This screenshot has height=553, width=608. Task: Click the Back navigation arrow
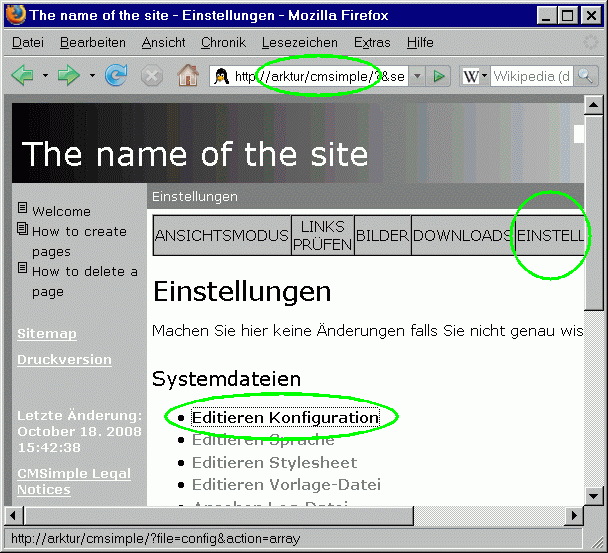point(22,76)
